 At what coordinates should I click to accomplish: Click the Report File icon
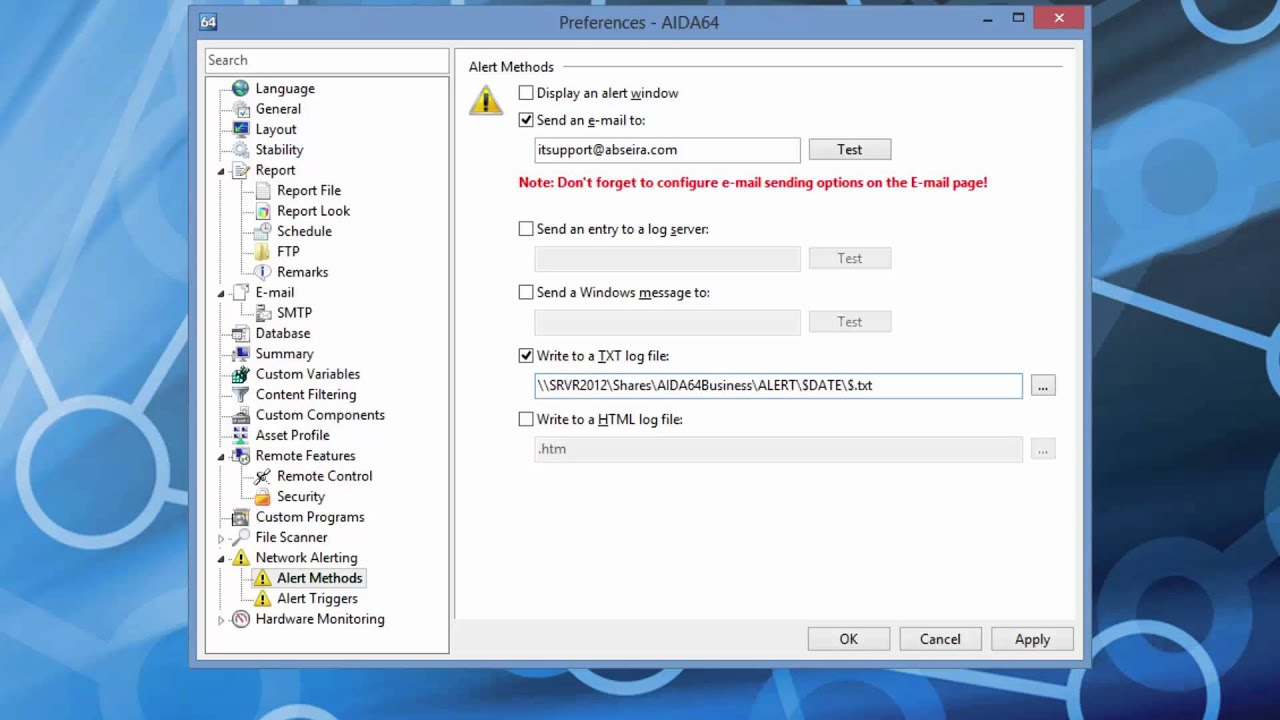[262, 190]
